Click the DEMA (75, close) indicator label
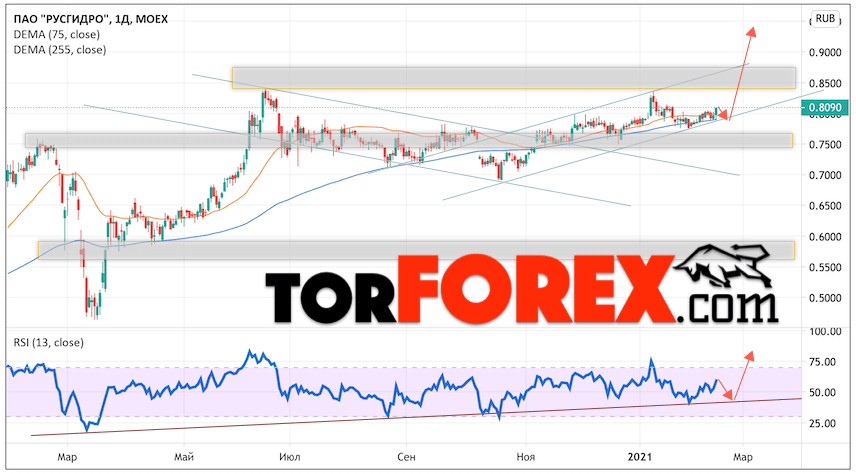Image resolution: width=856 pixels, height=474 pixels. 57,34
